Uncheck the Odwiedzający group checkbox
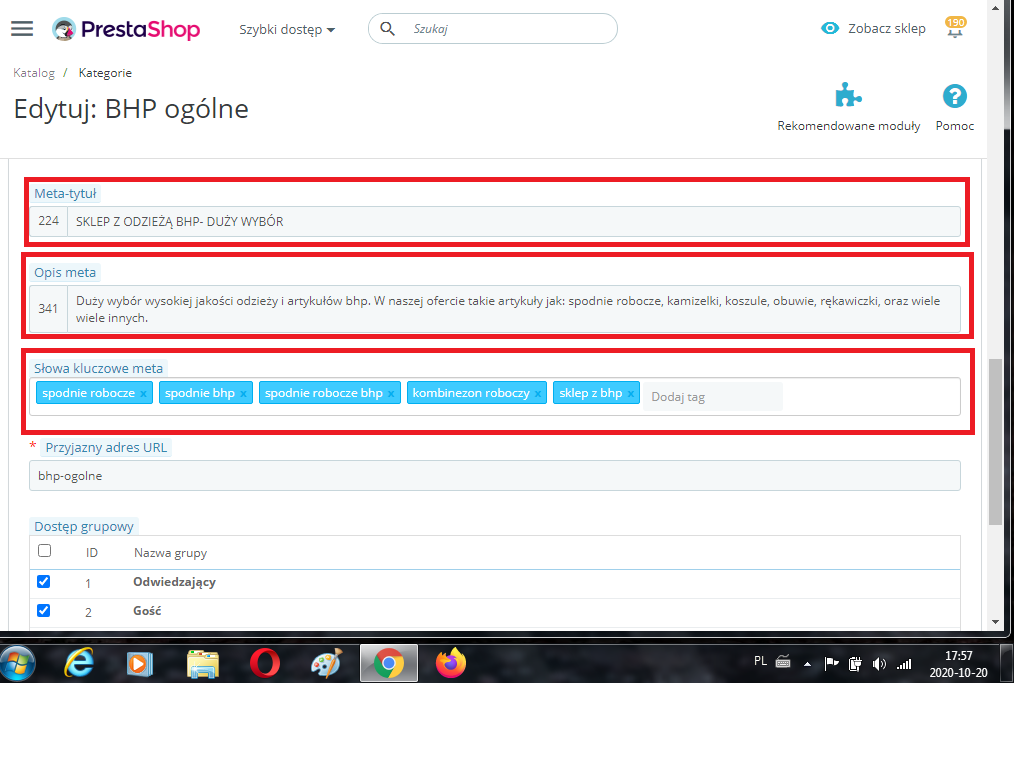Viewport: 1024px width, 768px height. tap(44, 581)
